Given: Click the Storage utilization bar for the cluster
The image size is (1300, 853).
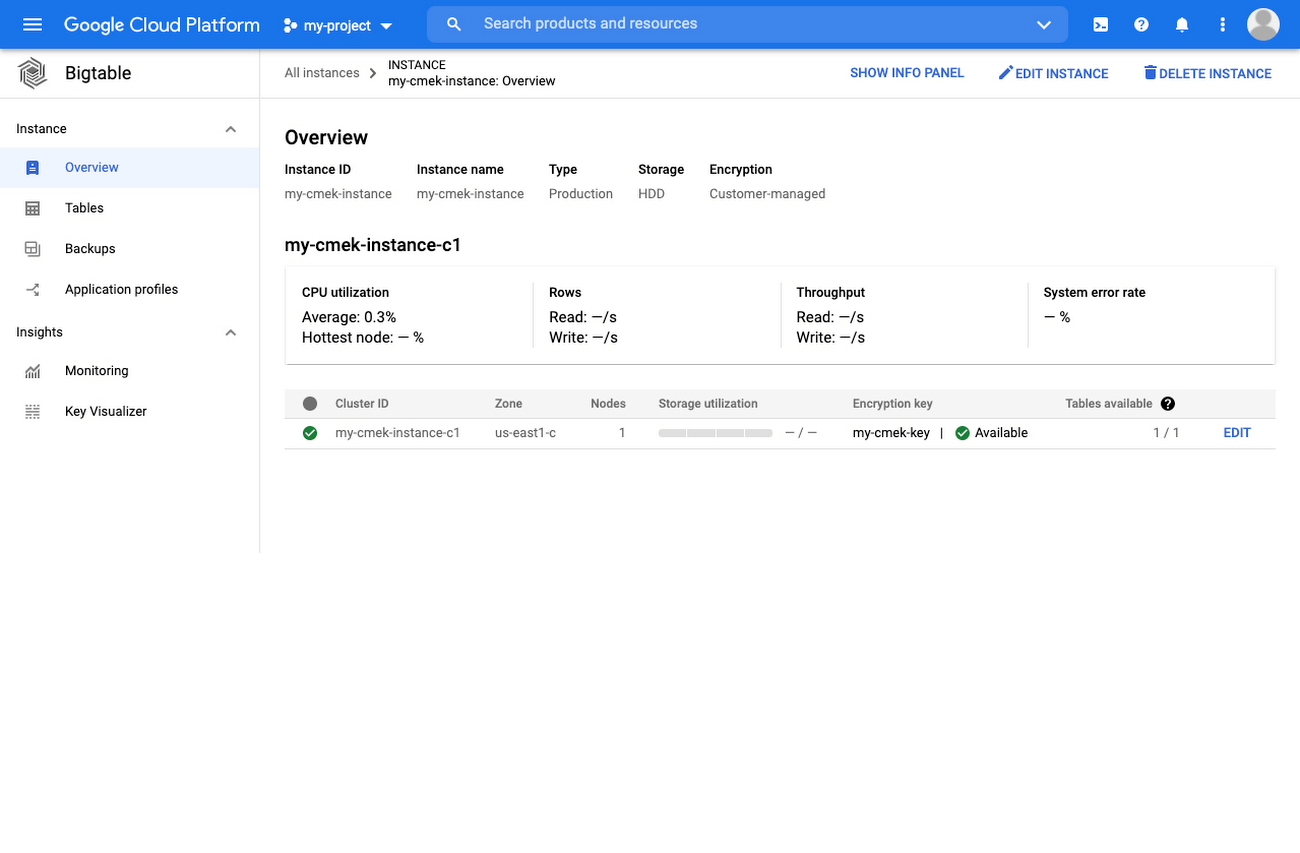Looking at the screenshot, I should tap(715, 432).
